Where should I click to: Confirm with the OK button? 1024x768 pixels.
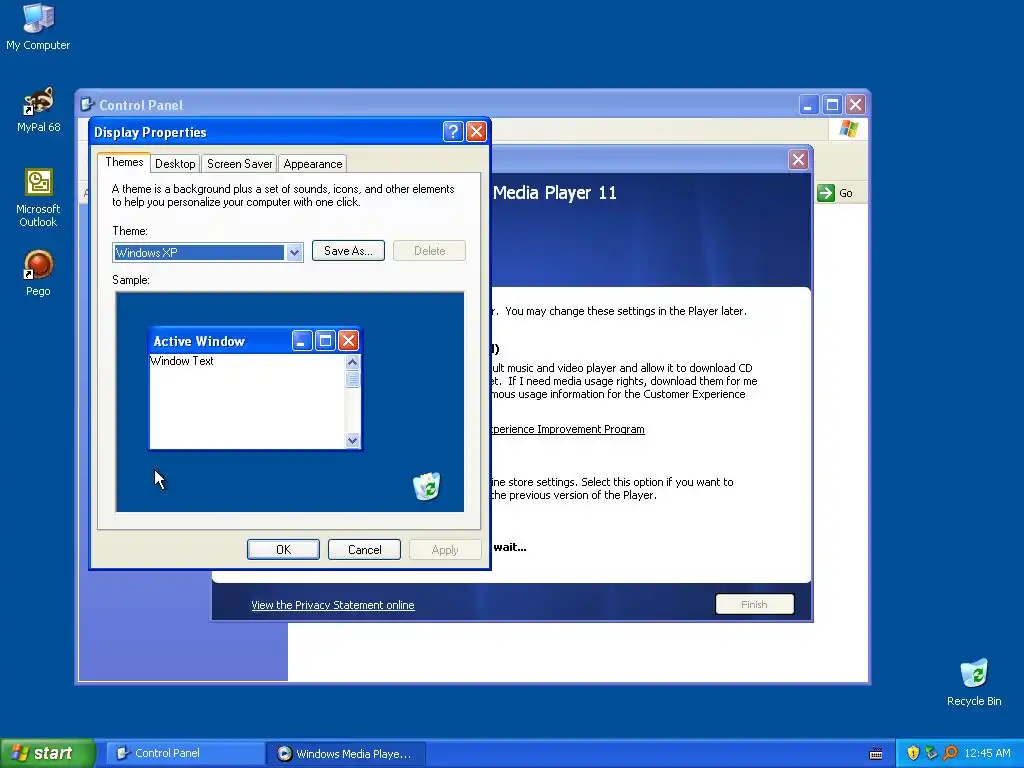[283, 550]
